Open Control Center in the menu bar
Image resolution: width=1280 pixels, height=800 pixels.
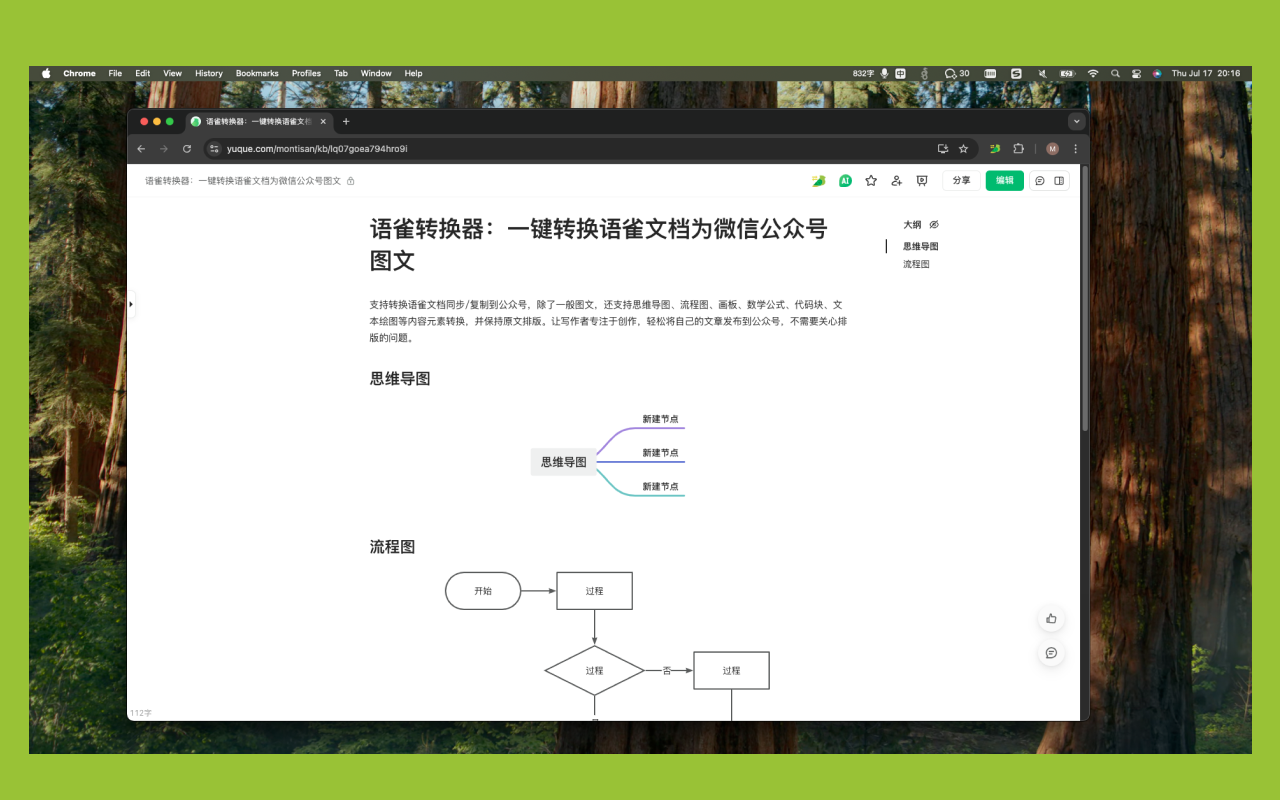pyautogui.click(x=1136, y=73)
